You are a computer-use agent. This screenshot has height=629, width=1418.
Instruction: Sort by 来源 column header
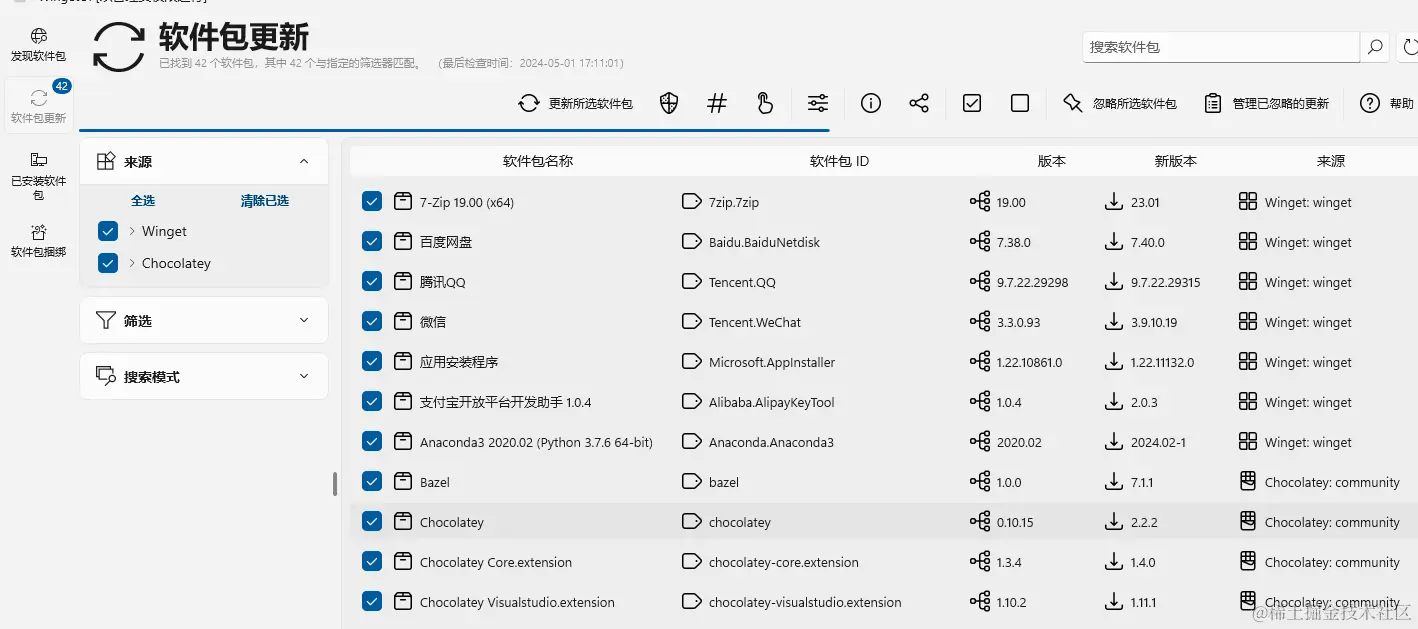coord(1331,161)
